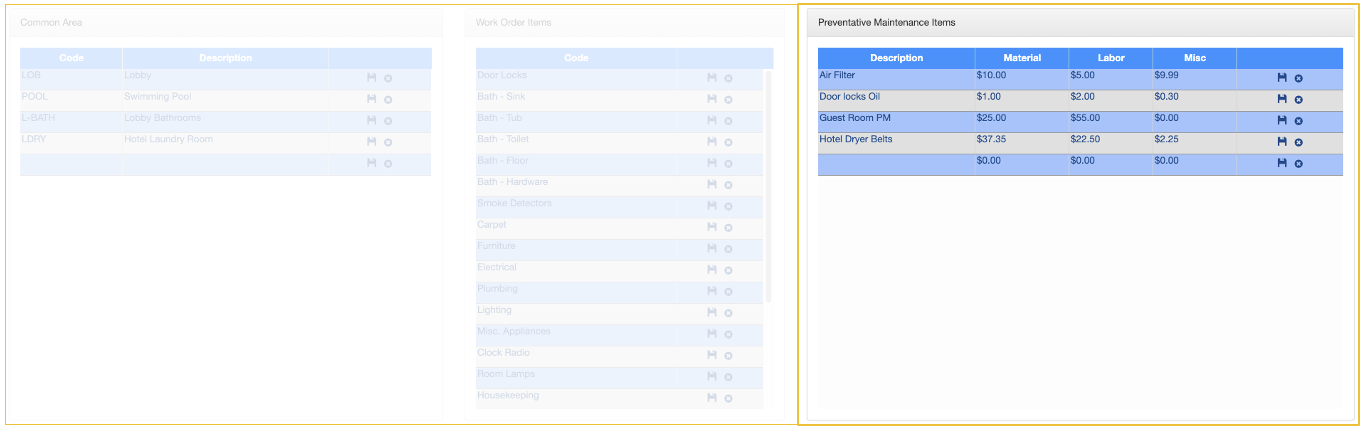
Task: Click the Material column header
Action: [1021, 58]
